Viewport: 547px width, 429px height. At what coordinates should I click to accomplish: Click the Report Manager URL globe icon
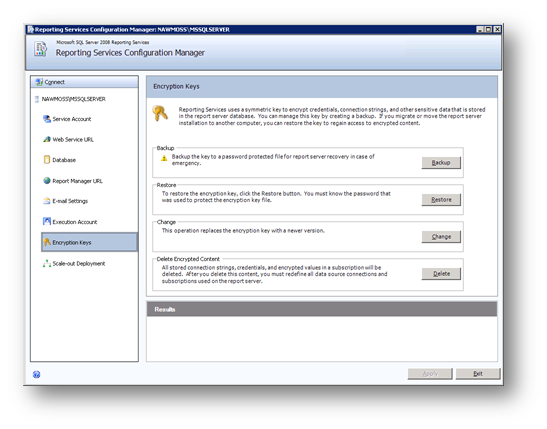[x=47, y=181]
